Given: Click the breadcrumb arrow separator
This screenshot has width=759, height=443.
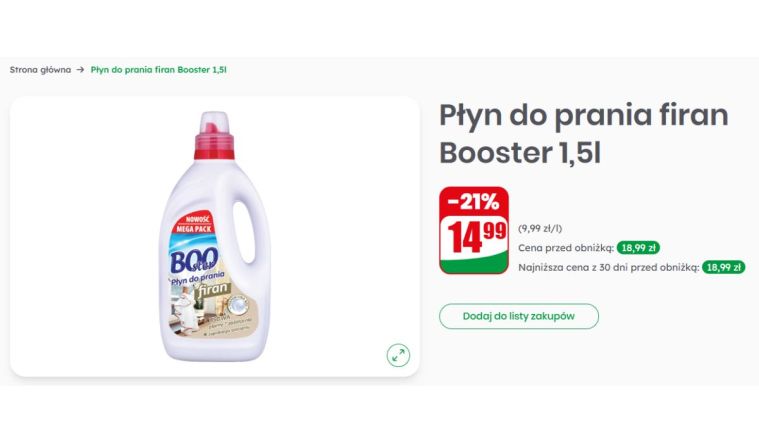Looking at the screenshot, I should (80, 70).
